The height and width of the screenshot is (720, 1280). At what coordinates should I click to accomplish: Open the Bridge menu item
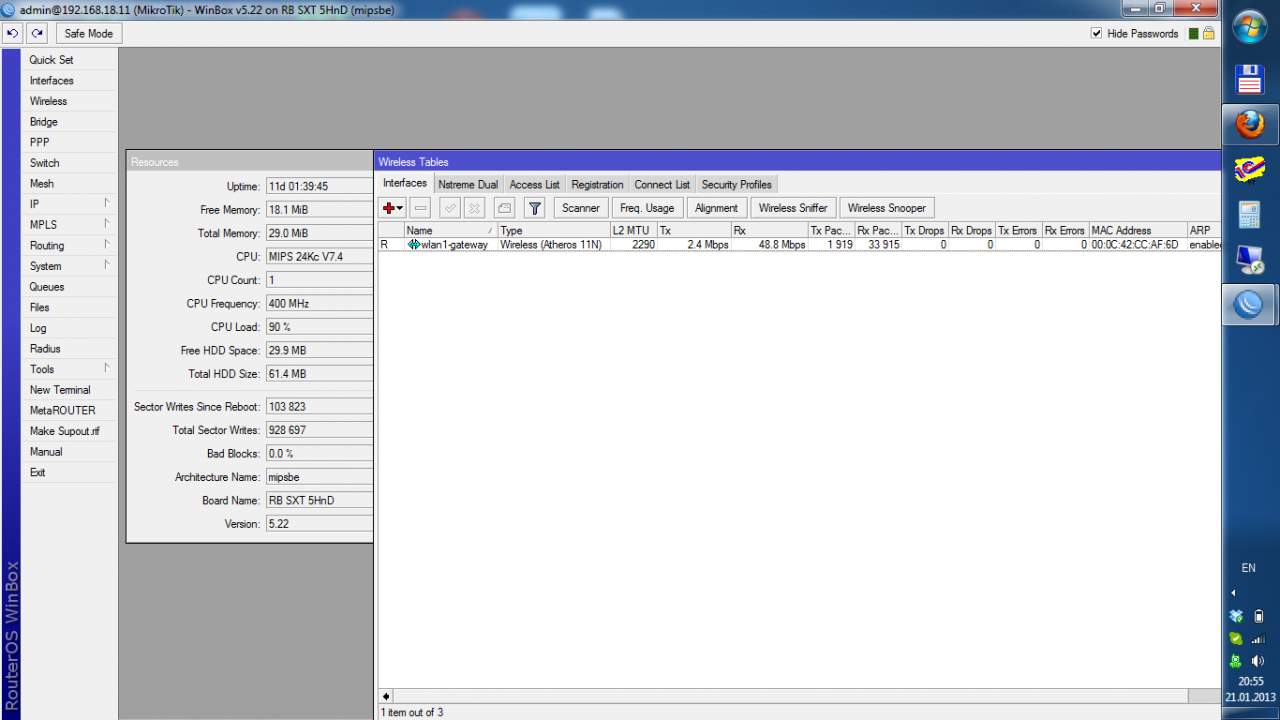[43, 122]
